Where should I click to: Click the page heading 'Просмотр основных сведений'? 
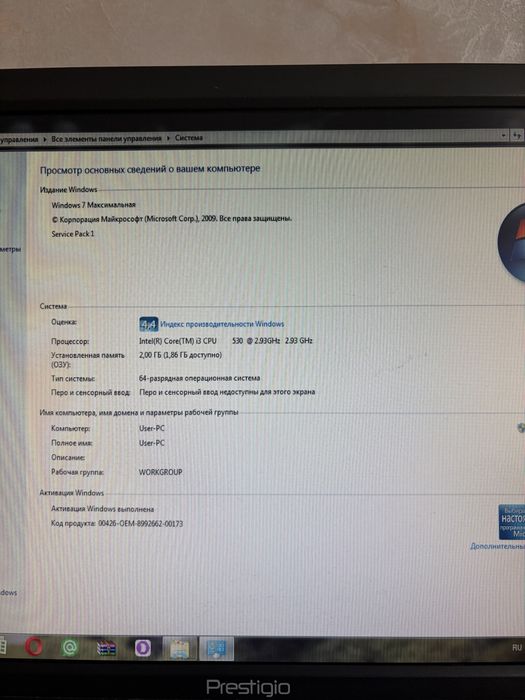(x=150, y=170)
